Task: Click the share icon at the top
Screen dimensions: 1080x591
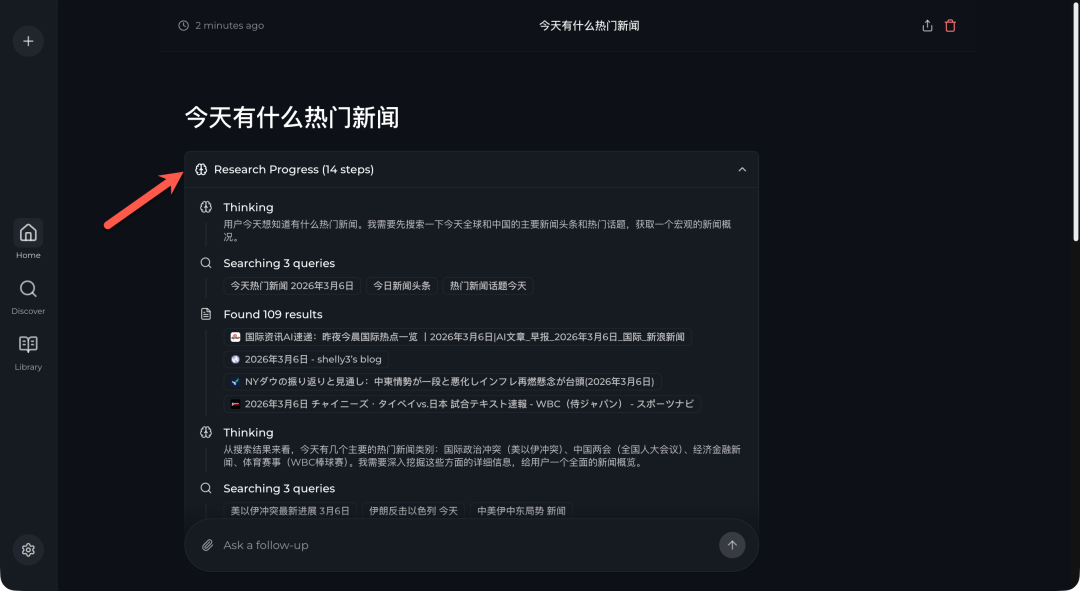Action: [928, 25]
